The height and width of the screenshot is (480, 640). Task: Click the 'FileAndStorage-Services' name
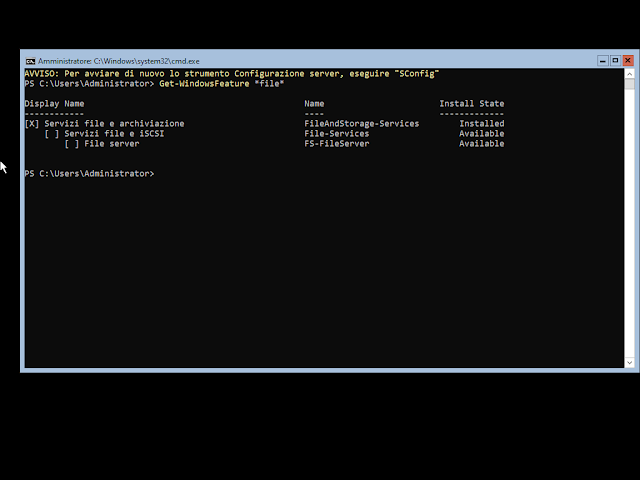point(362,124)
